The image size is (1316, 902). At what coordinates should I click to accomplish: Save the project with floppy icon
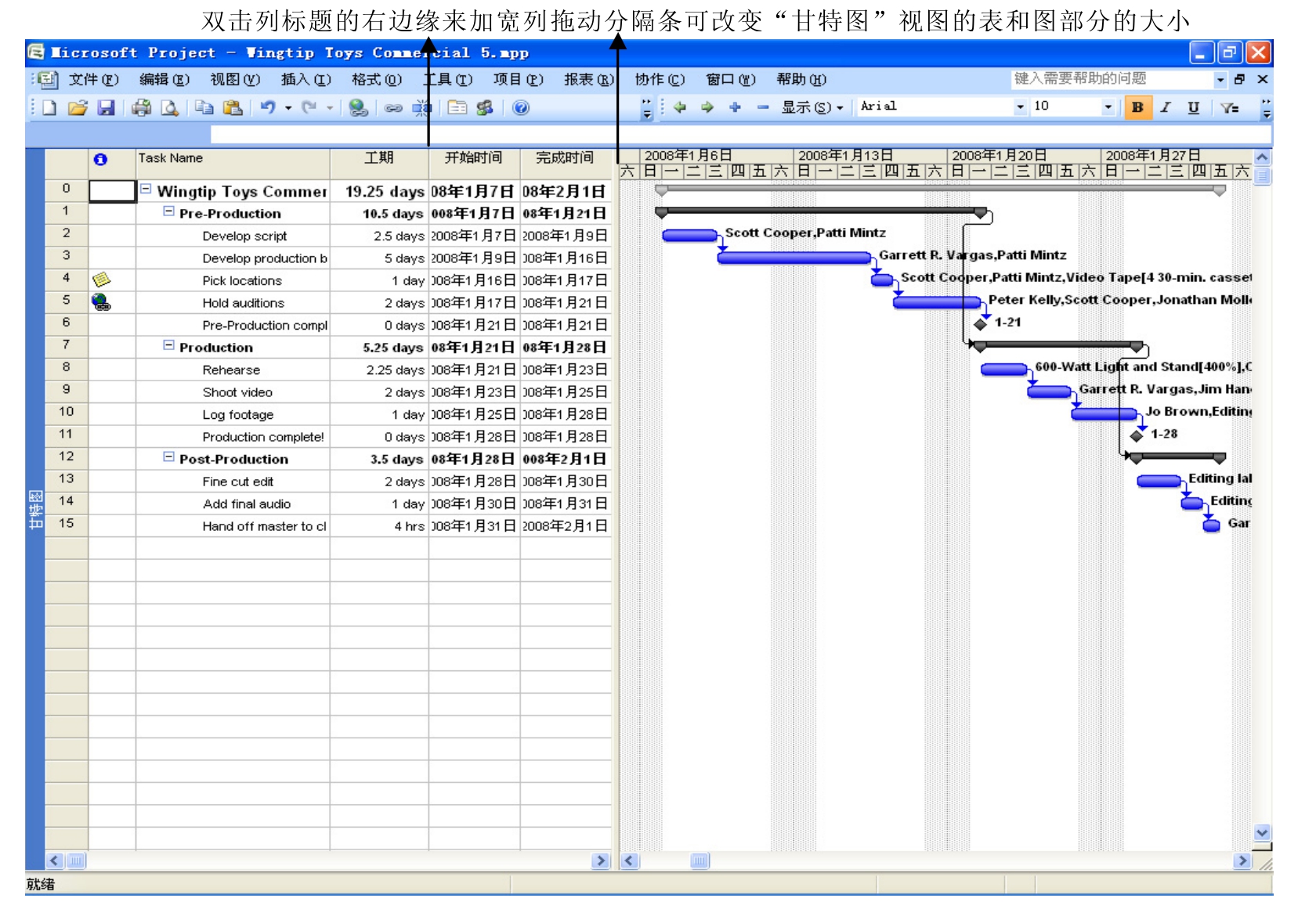pyautogui.click(x=106, y=108)
